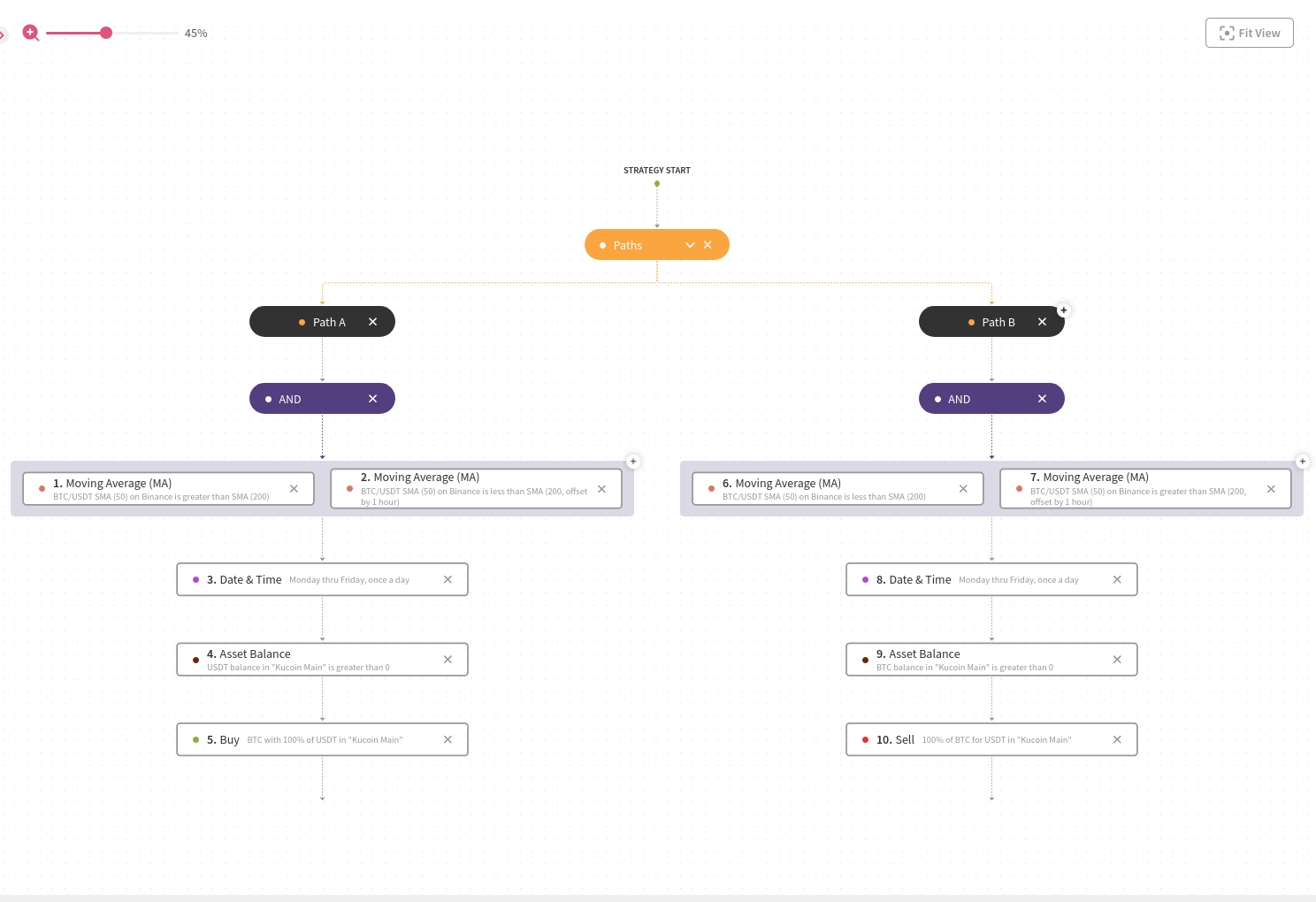Add condition to Path B AND group

click(x=1302, y=462)
